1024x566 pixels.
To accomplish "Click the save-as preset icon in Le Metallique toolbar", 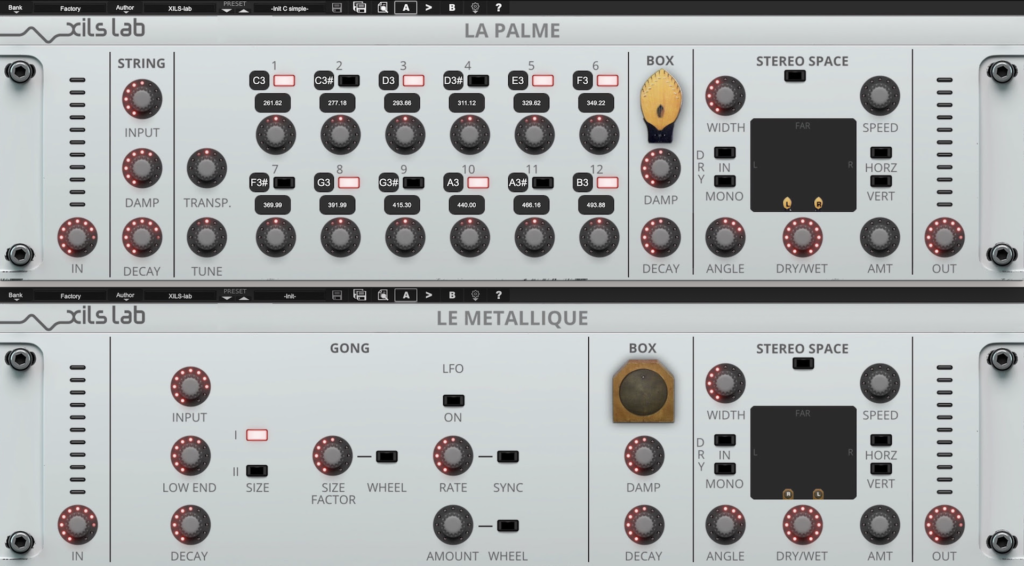I will [x=359, y=296].
